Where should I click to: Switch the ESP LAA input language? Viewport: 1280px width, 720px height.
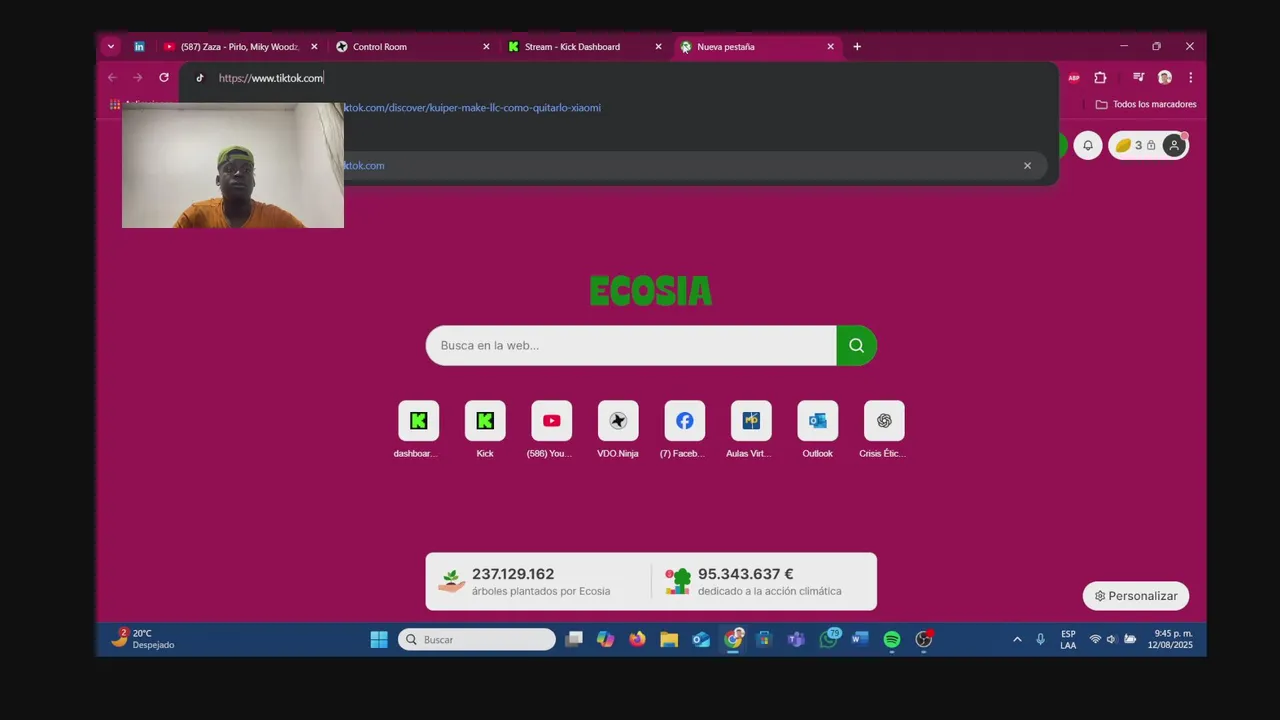click(1068, 640)
